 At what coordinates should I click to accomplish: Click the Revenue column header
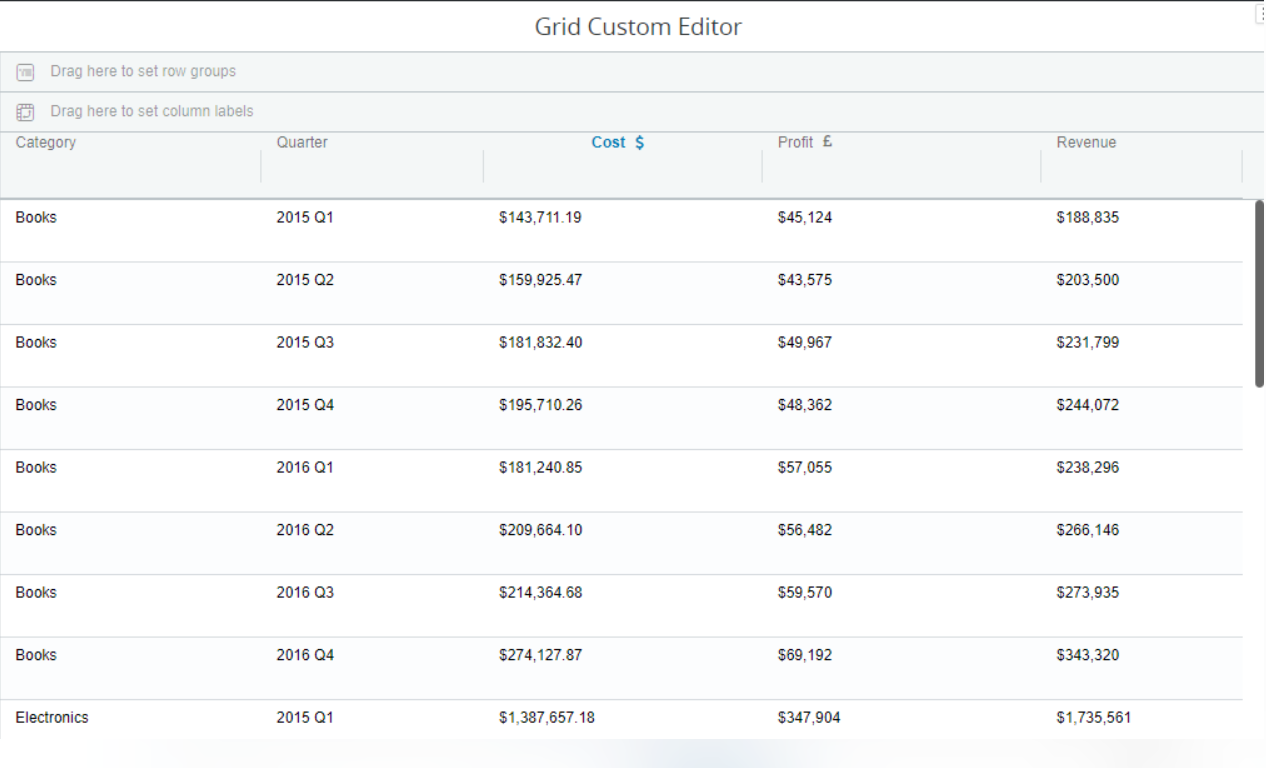[1086, 143]
